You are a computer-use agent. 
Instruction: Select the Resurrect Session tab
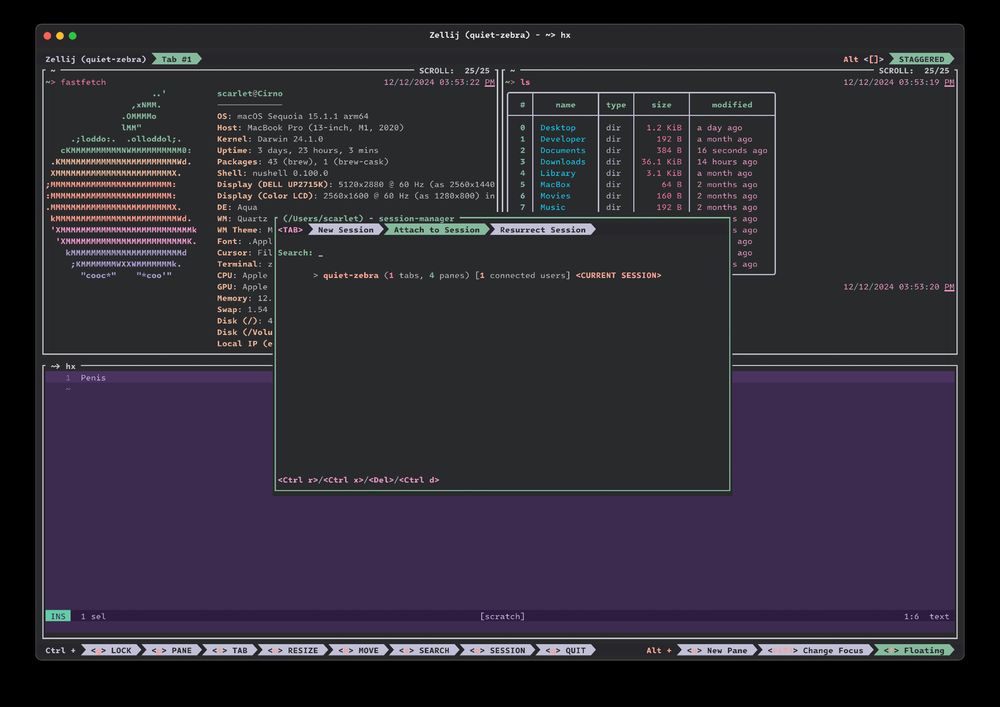[542, 230]
